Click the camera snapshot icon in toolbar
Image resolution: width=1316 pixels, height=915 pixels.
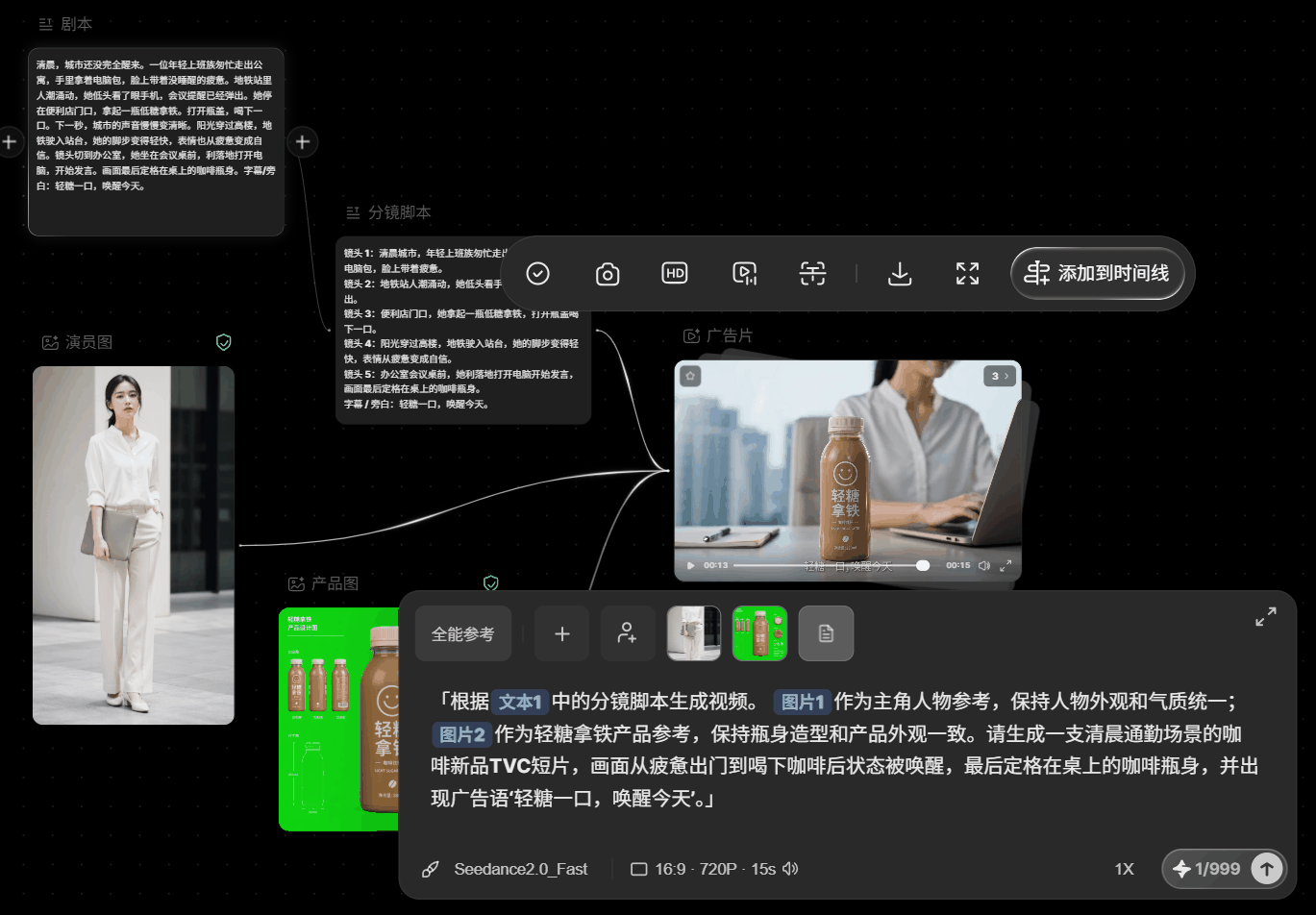click(608, 274)
